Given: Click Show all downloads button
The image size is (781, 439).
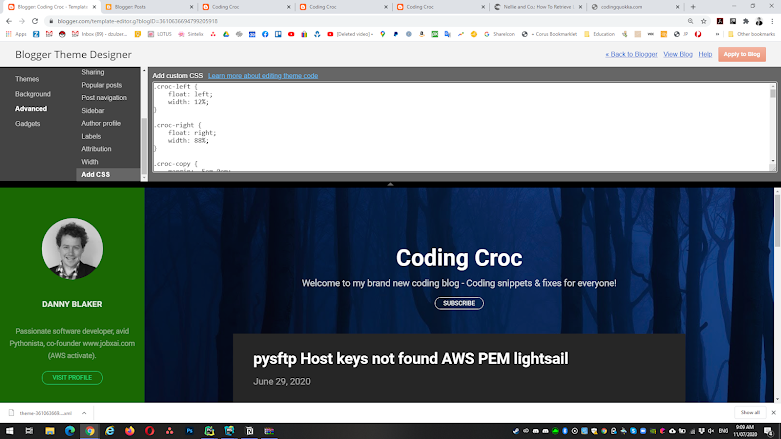Looking at the screenshot, I should 750,413.
